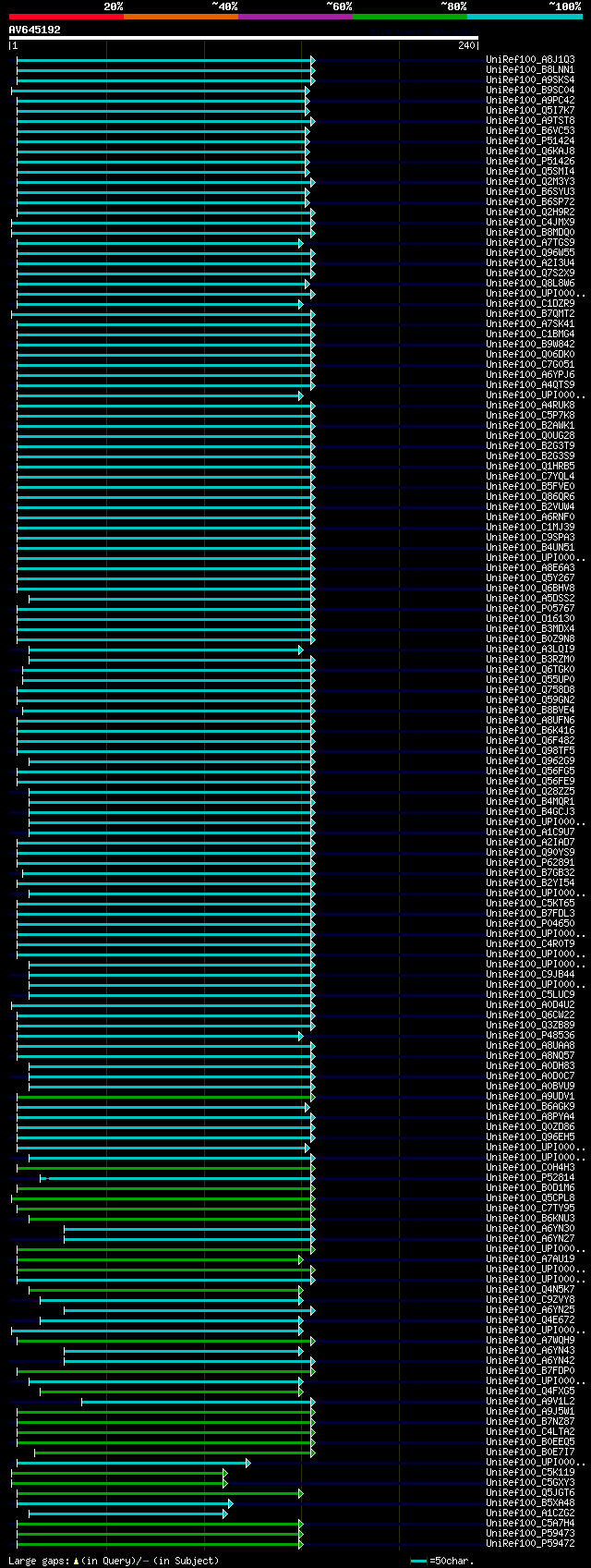
Task: Open hit UniRef100_A8J1Q3
Action: click(530, 60)
